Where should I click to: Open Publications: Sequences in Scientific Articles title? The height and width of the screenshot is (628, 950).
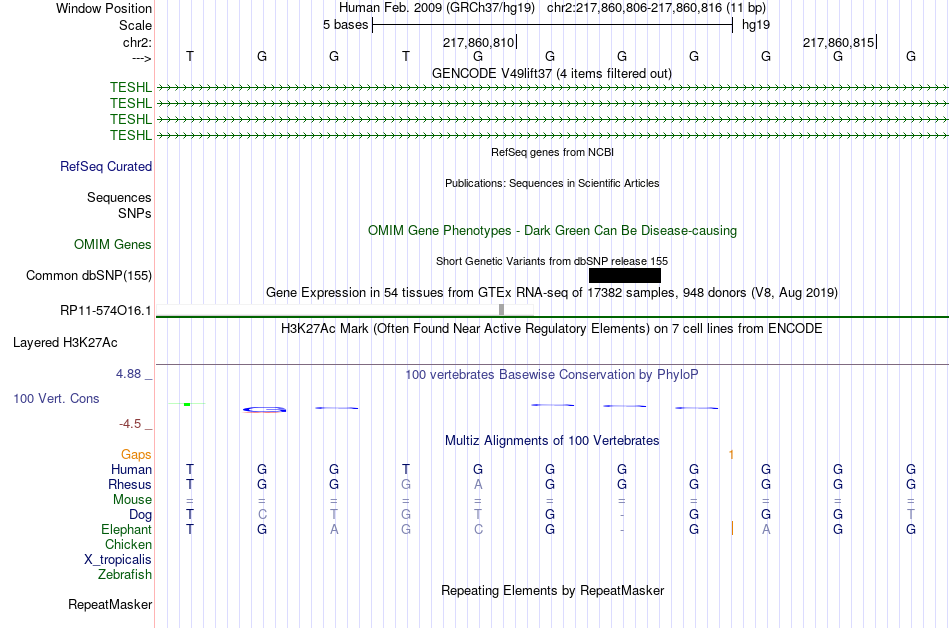pyautogui.click(x=552, y=183)
